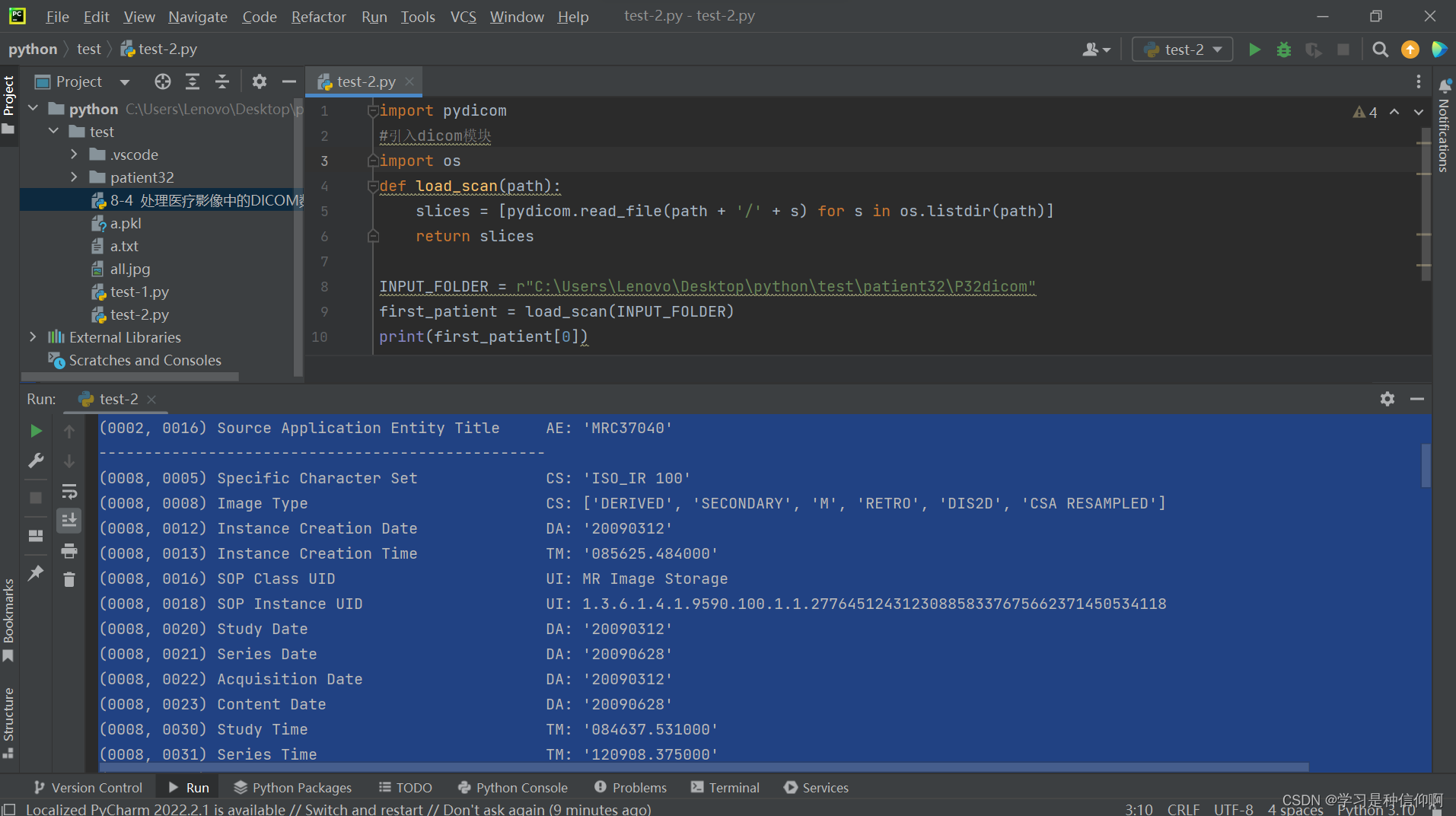Image resolution: width=1456 pixels, height=816 pixels.
Task: Click the stop button in the top toolbar
Action: 1343,49
